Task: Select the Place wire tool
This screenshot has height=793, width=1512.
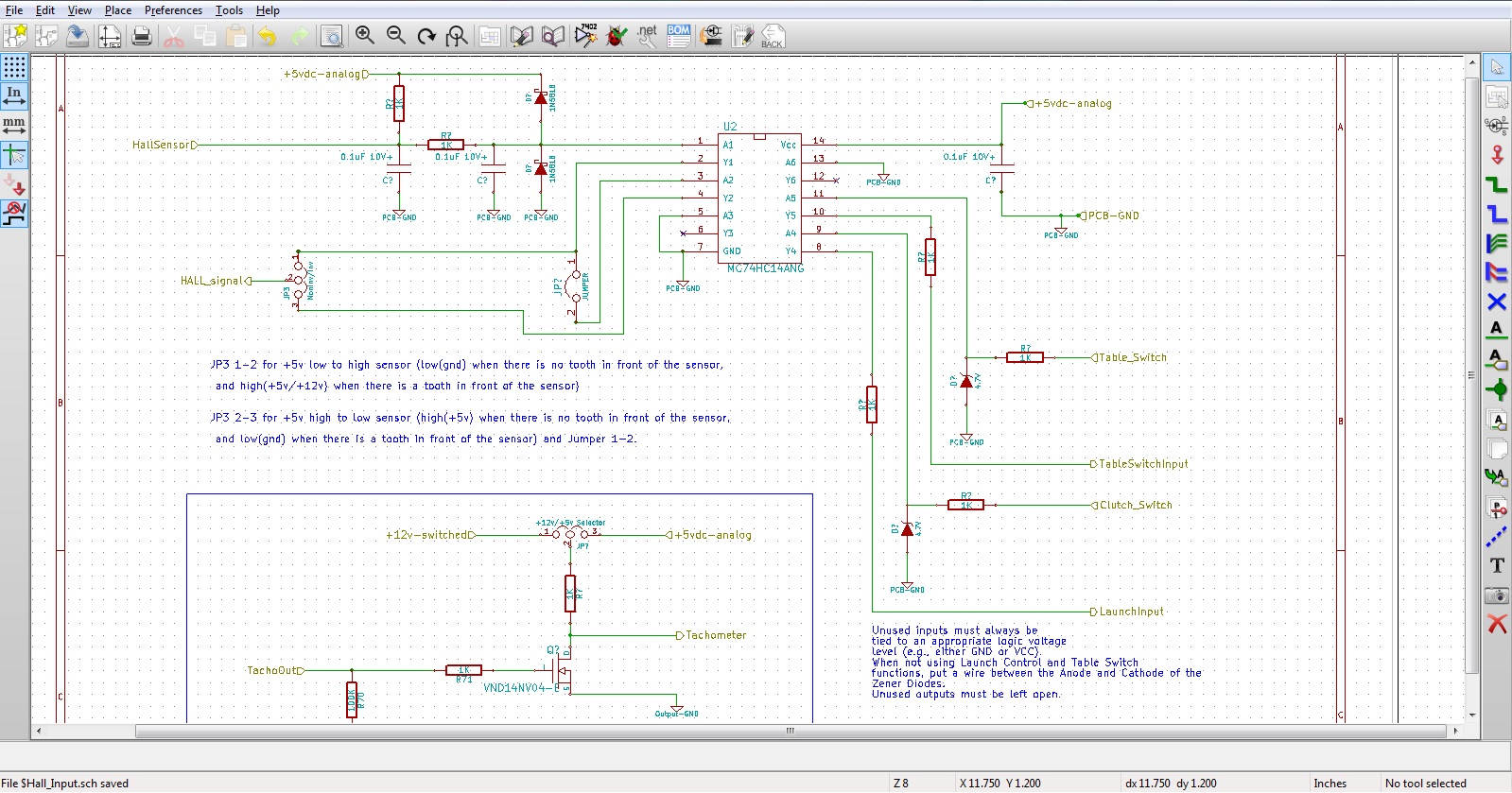Action: 1497,185
